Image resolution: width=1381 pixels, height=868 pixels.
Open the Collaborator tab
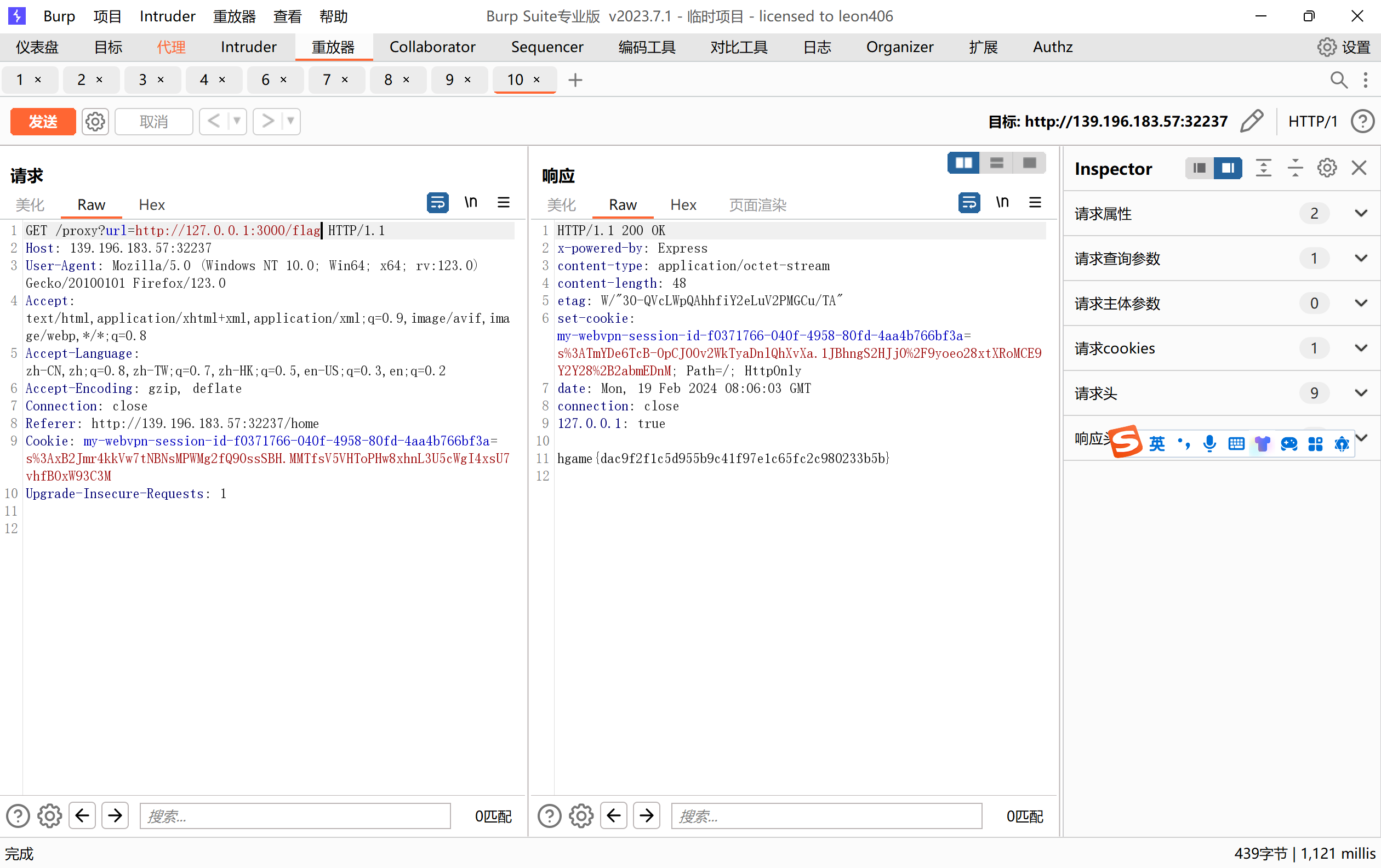432,47
